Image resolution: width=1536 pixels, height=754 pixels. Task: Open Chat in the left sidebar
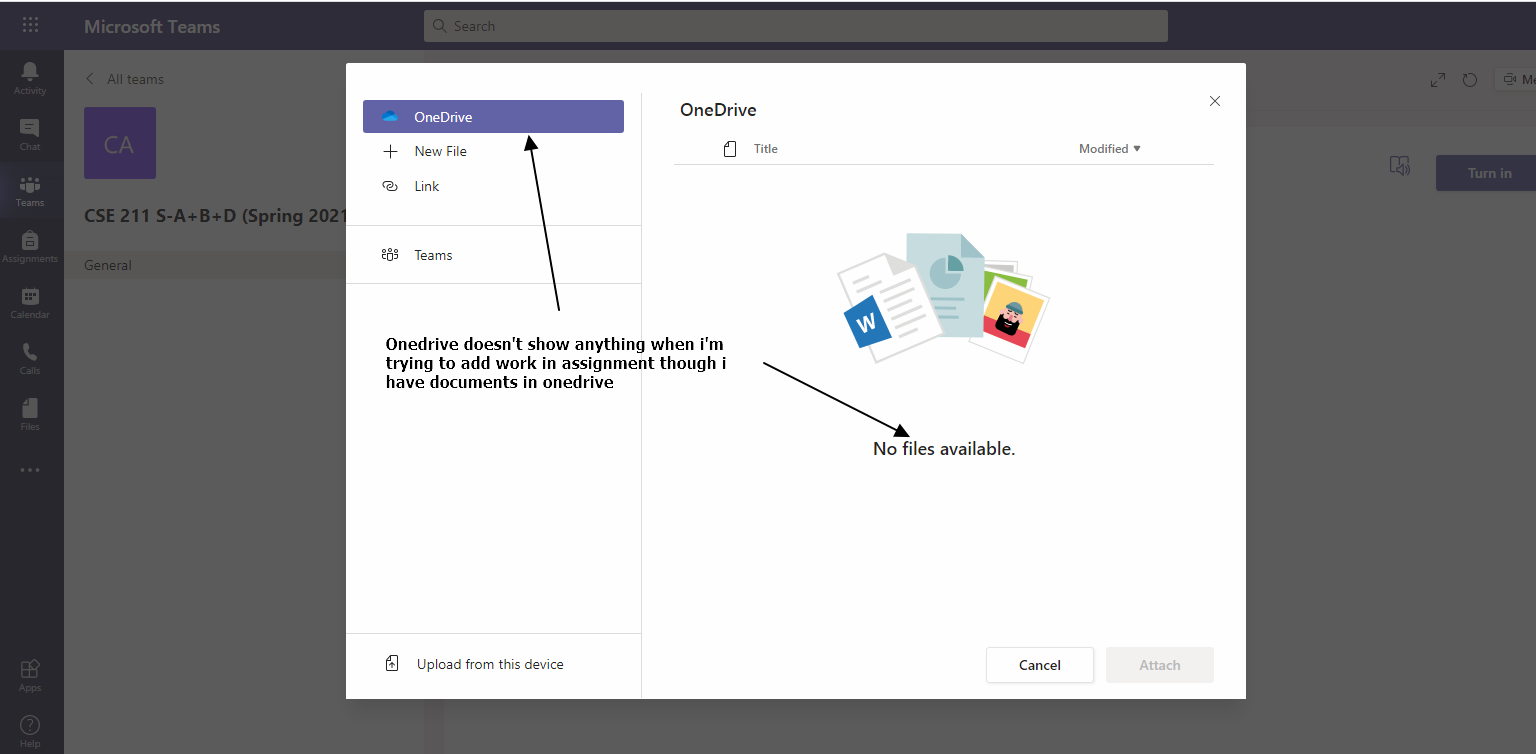tap(30, 135)
